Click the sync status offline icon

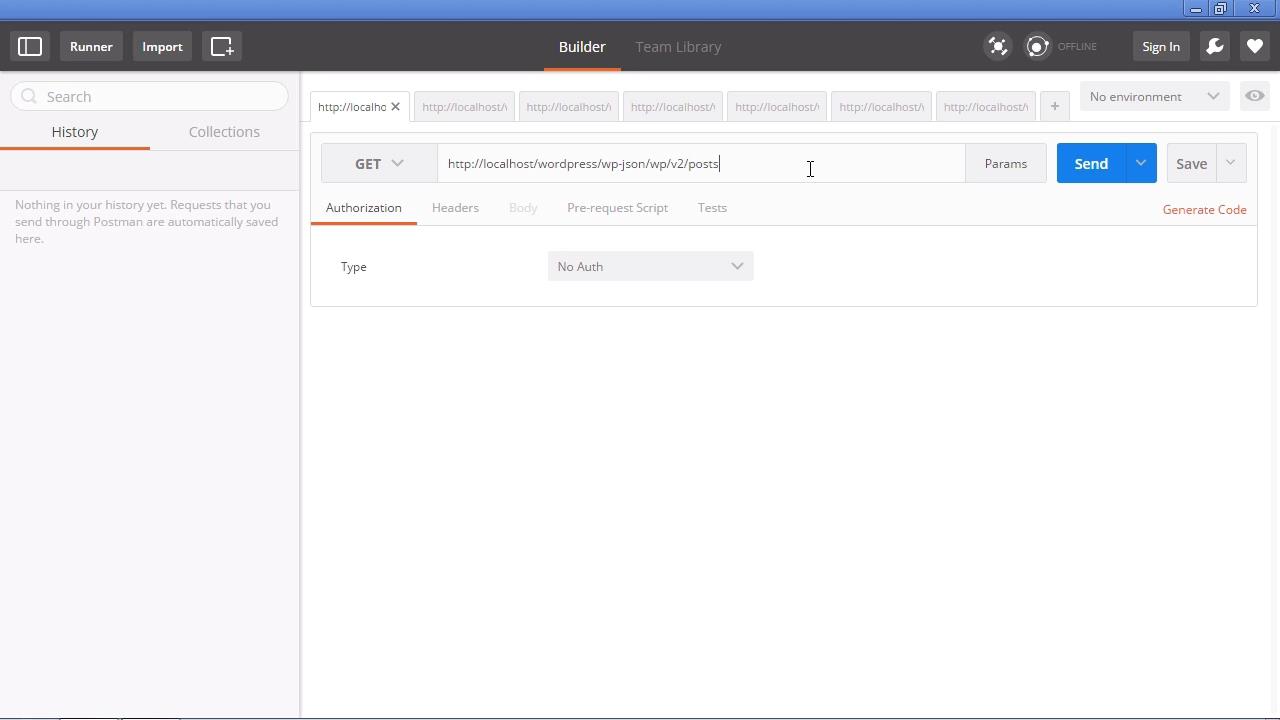(1038, 47)
